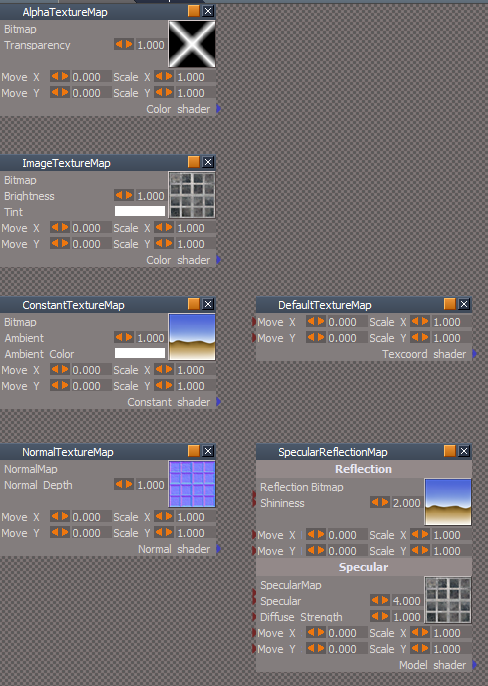Open the Reflection Bitmap sky thumbnail
Screen dimensions: 488x686
tap(448, 502)
